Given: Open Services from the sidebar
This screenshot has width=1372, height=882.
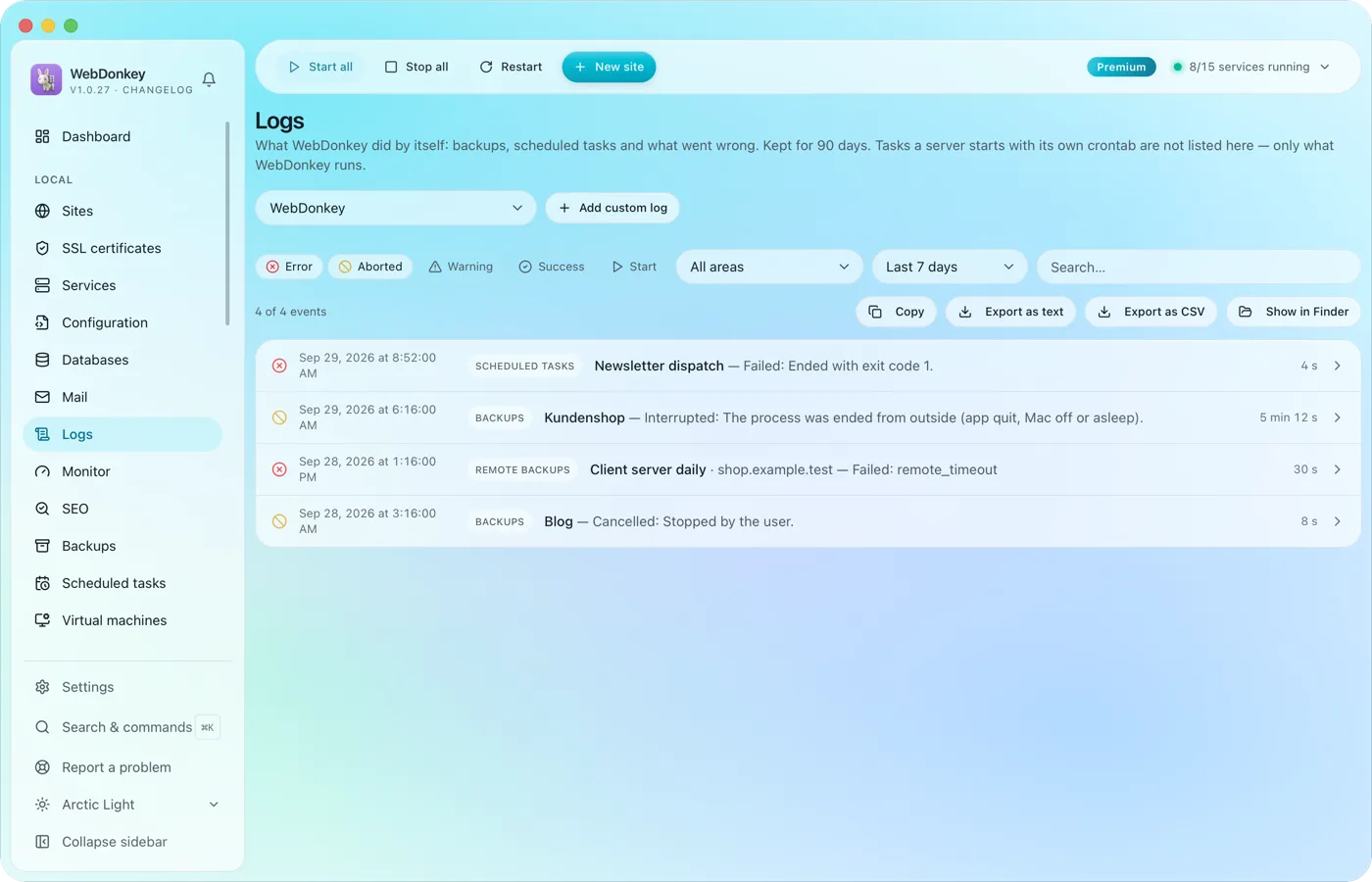Looking at the screenshot, I should 122,285.
